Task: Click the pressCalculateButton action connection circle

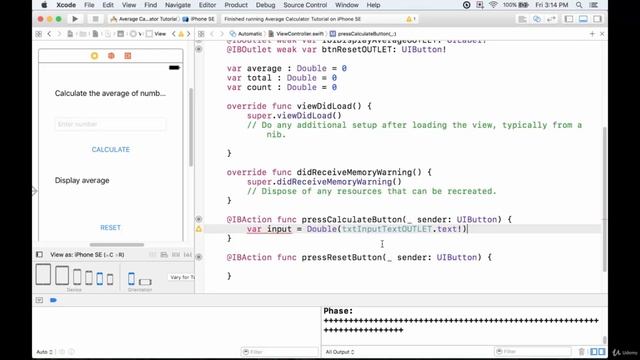Action: 199,219
